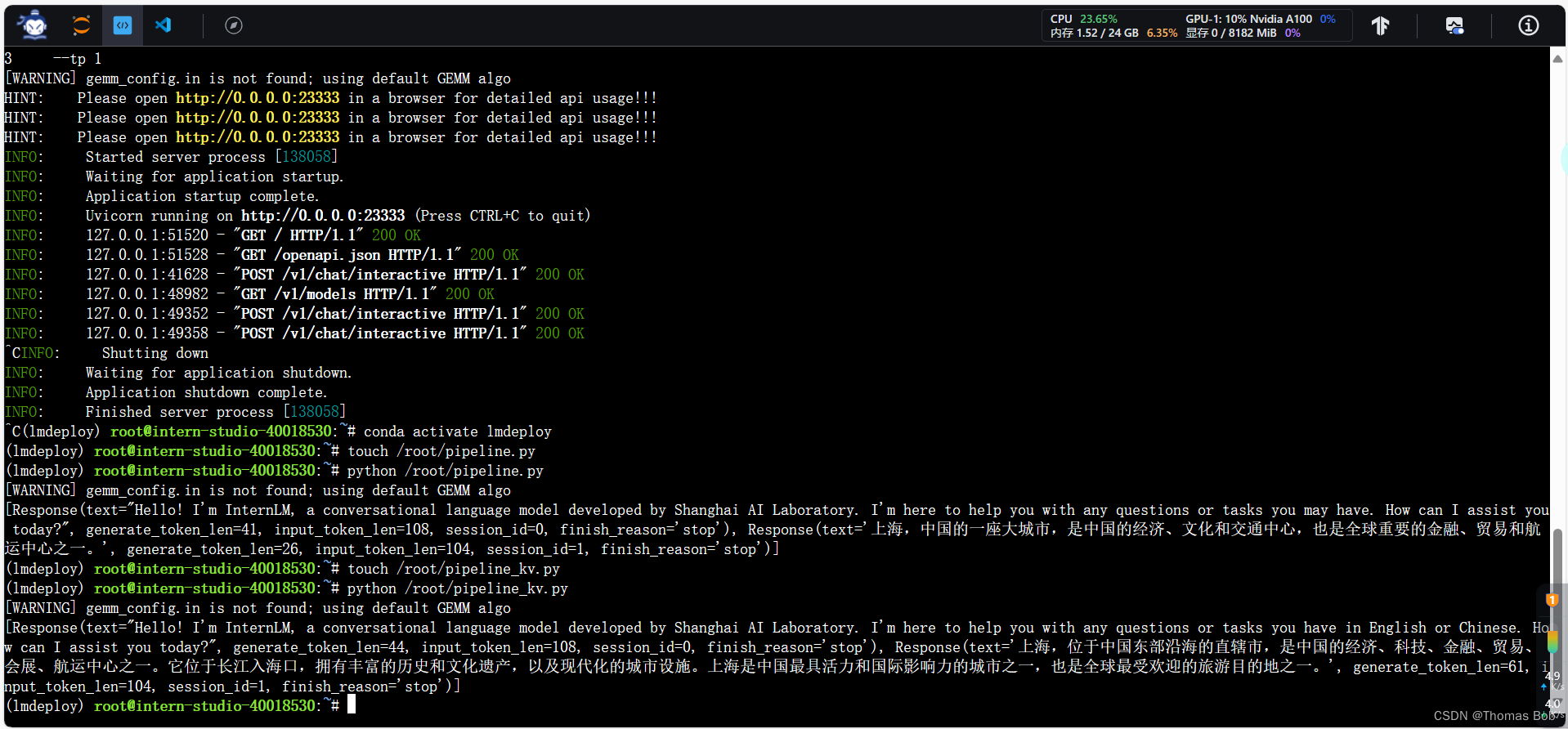Click the terminal scrollbar up arrow
Screen dimensions: 1568x729
point(1557,58)
